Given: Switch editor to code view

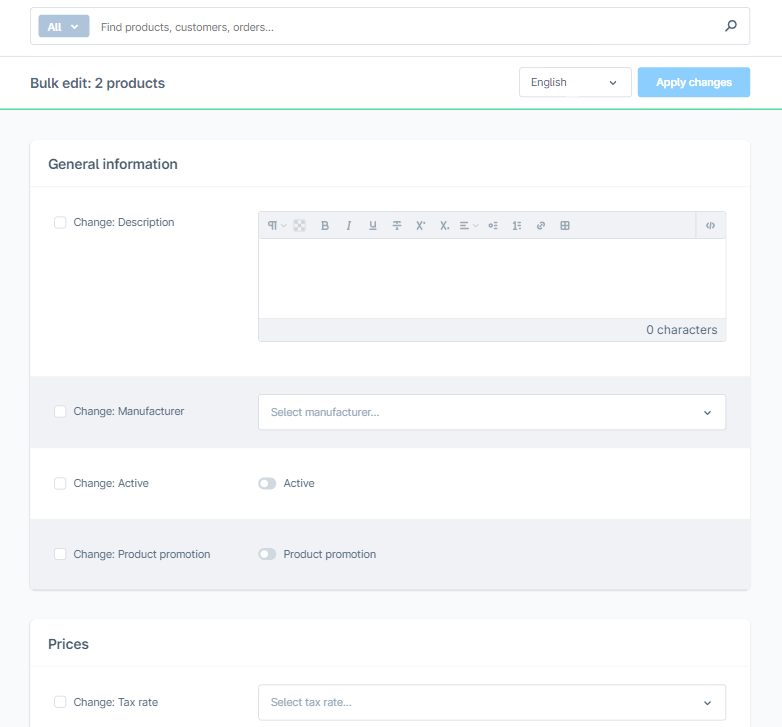Looking at the screenshot, I should pos(710,226).
